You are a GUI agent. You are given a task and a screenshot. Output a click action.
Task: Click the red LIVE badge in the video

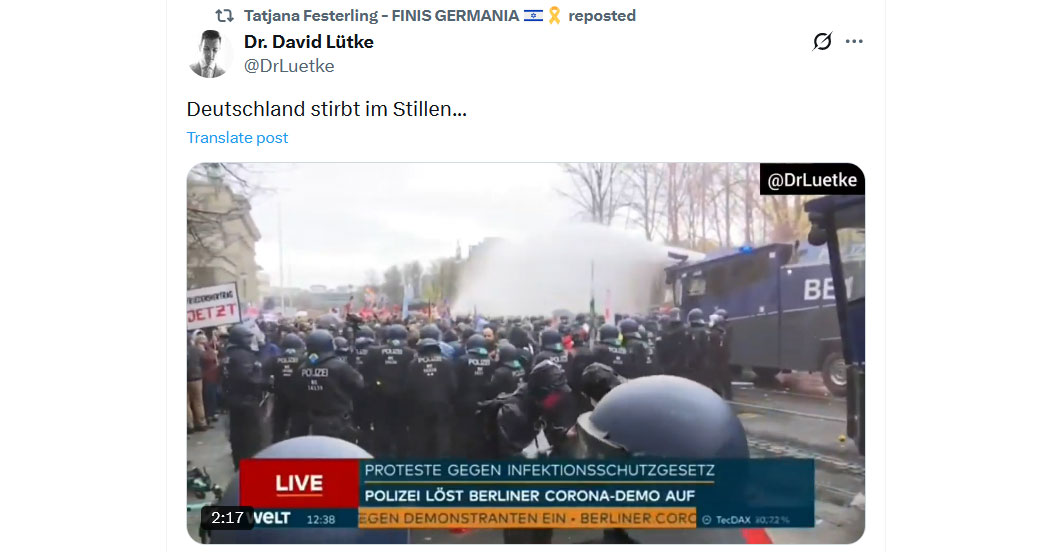tap(299, 483)
